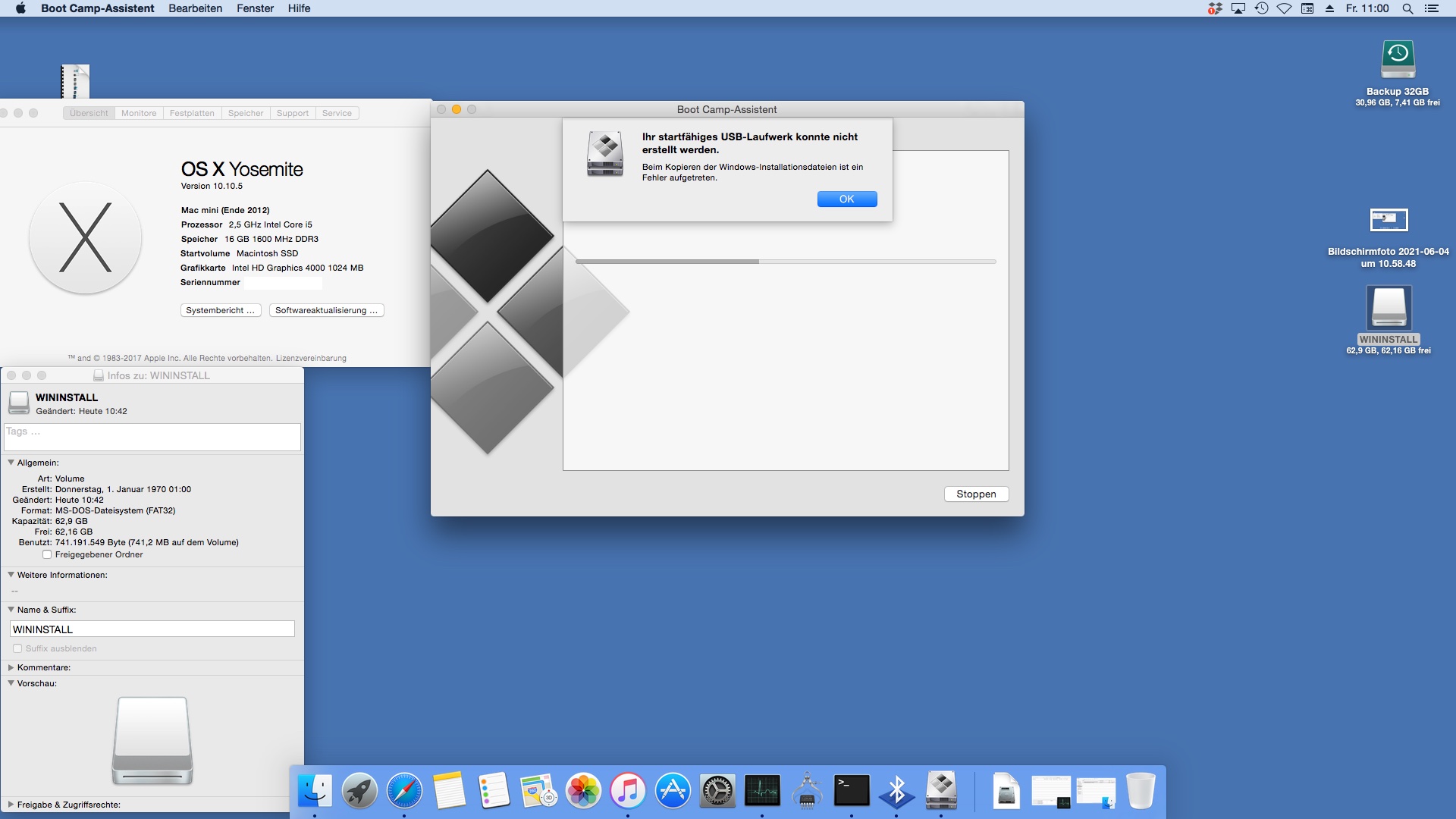1456x819 pixels.
Task: Open the Backup 32GB Time Machine drive
Action: click(1398, 60)
